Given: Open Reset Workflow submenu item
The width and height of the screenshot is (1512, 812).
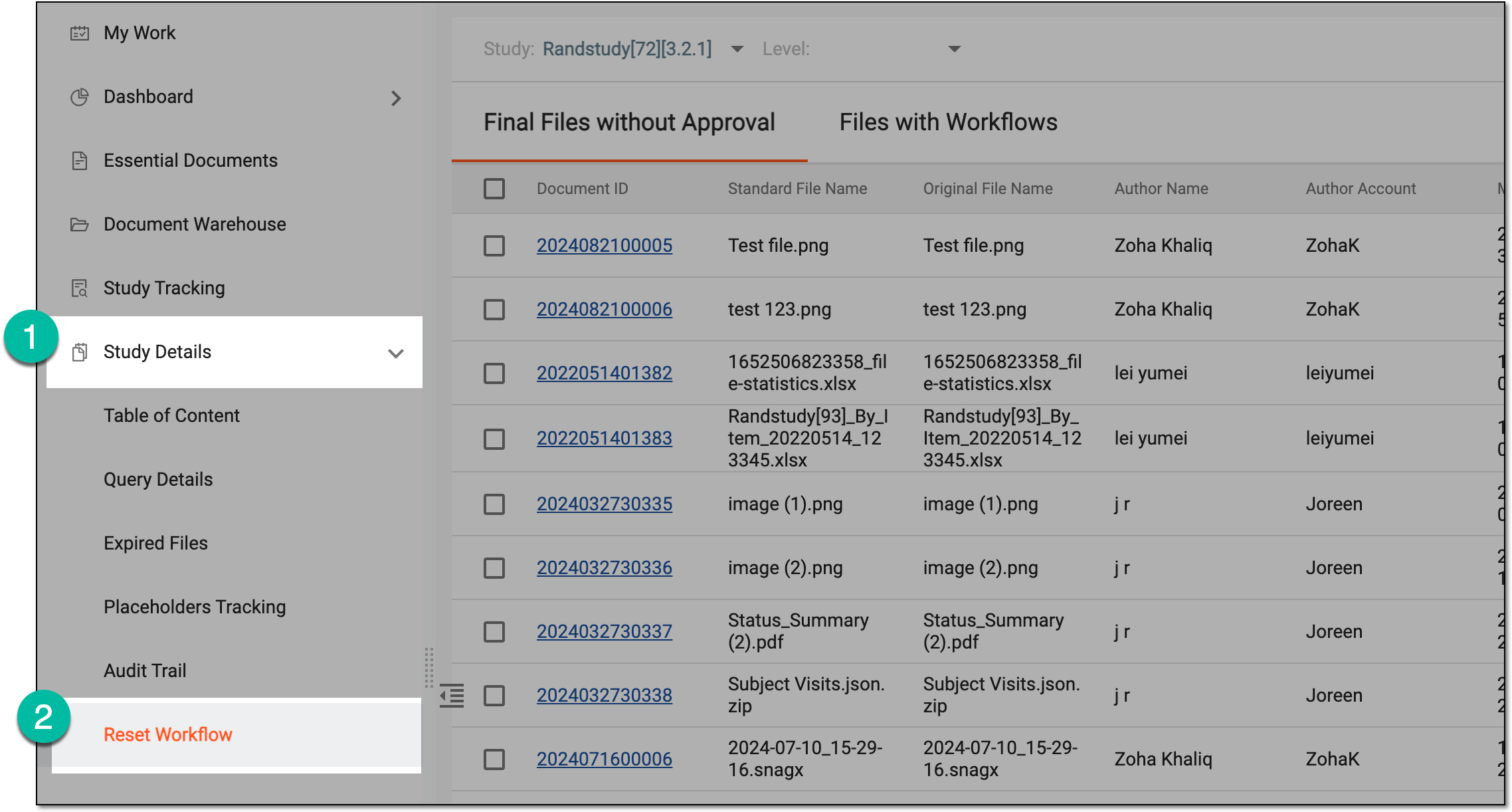Looking at the screenshot, I should pyautogui.click(x=168, y=735).
